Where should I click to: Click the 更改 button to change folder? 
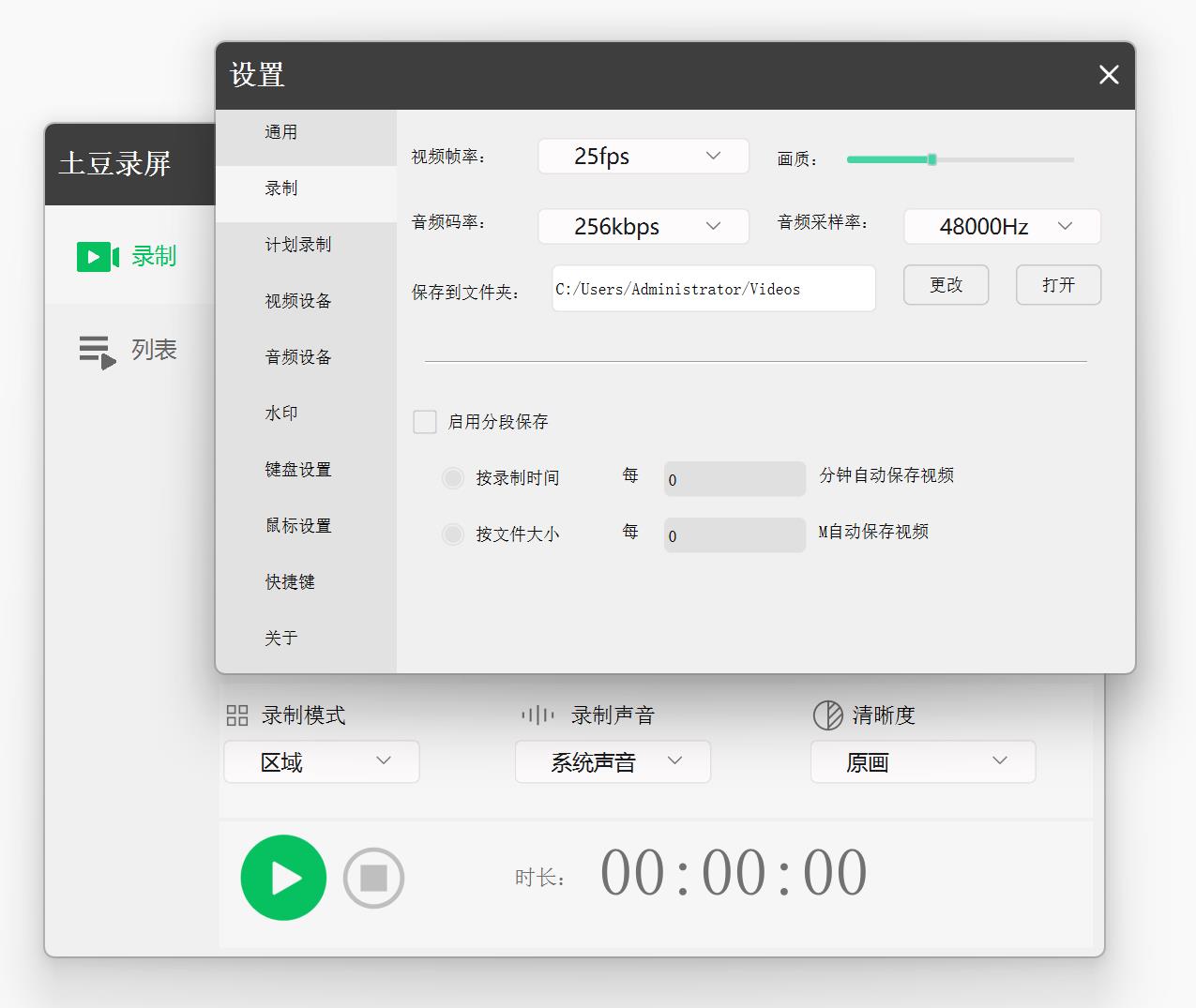tap(946, 285)
